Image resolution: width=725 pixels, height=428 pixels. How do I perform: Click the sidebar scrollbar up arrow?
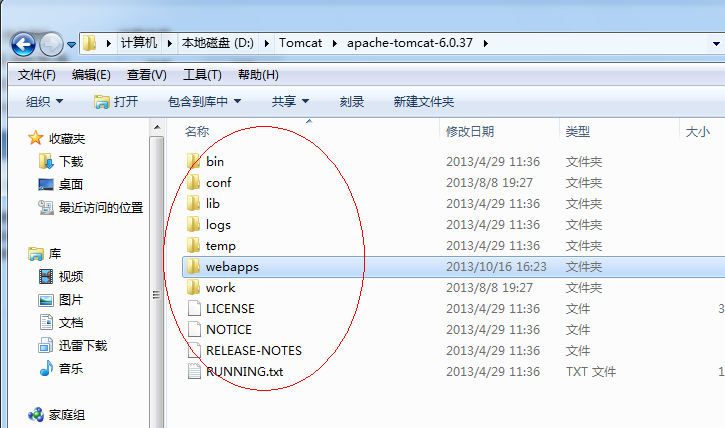tap(157, 127)
